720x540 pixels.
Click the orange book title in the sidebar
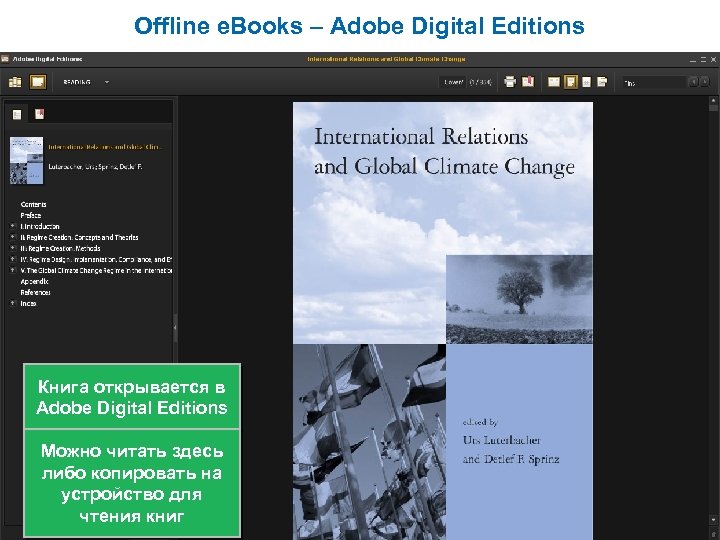[x=106, y=147]
